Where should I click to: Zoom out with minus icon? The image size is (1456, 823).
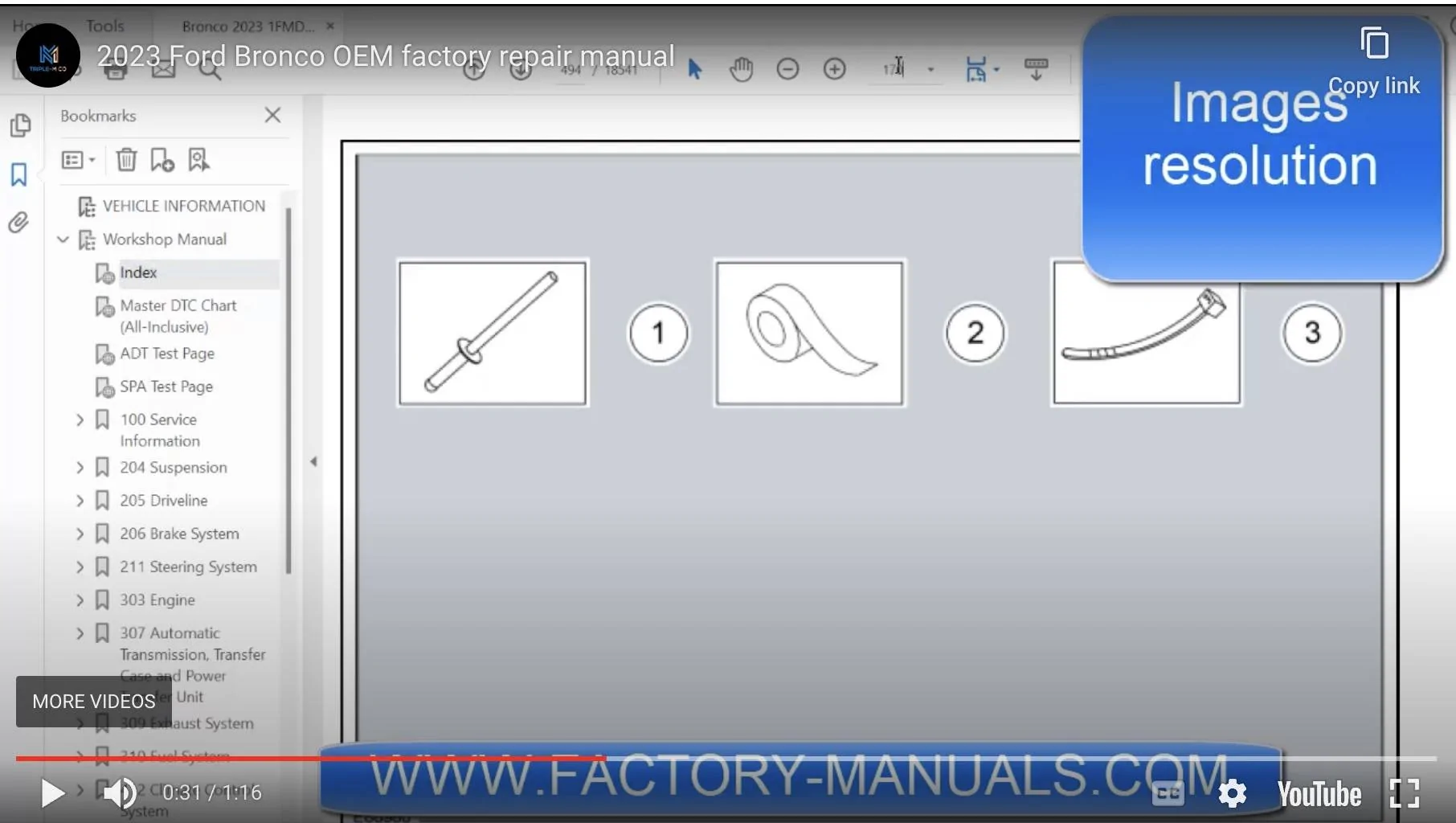(787, 69)
